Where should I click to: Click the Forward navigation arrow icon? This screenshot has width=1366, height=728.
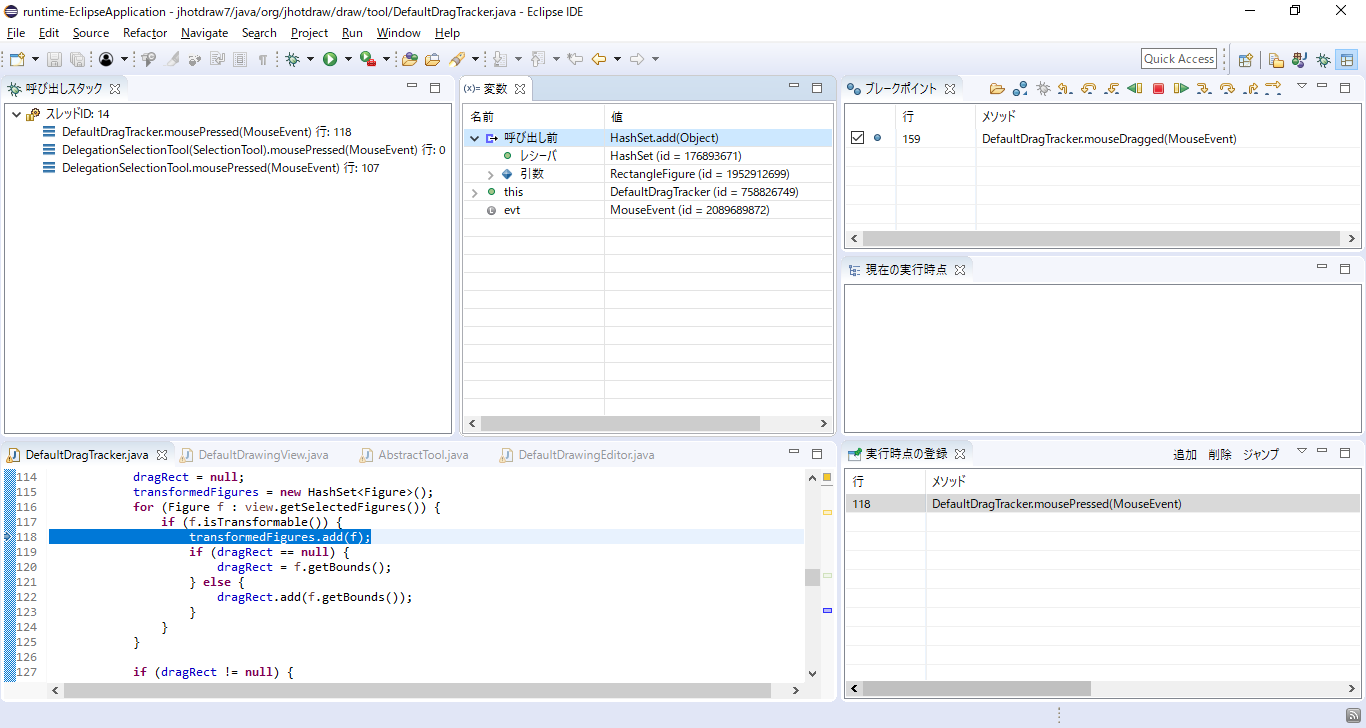637,59
